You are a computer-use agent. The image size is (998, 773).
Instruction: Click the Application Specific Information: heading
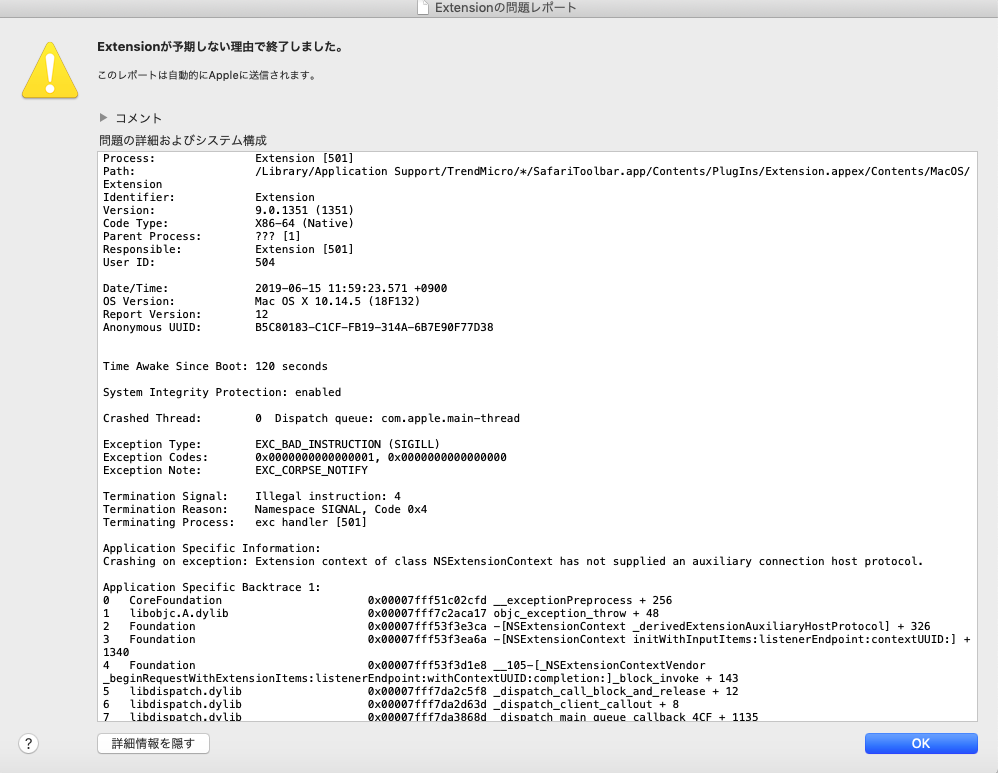pos(211,548)
